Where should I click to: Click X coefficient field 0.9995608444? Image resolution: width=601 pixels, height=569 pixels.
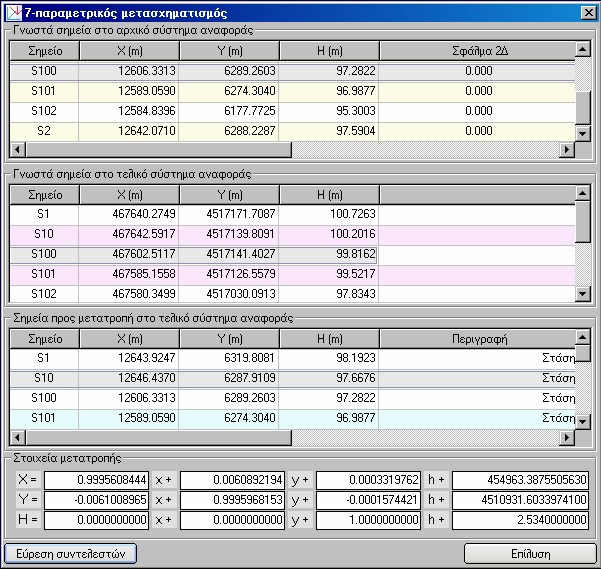pos(97,480)
